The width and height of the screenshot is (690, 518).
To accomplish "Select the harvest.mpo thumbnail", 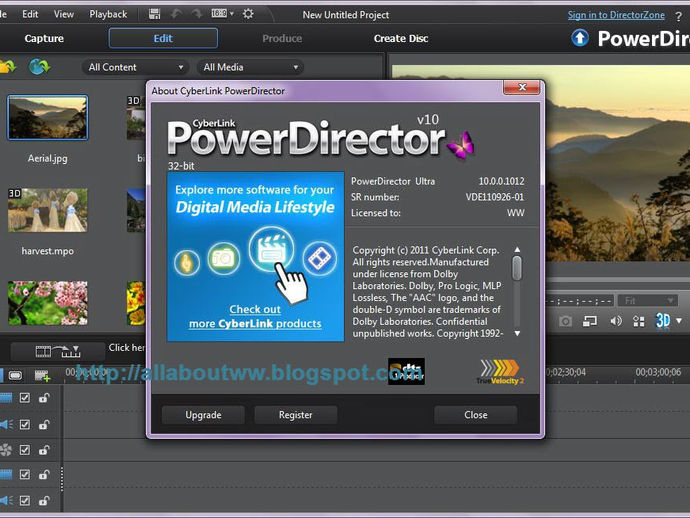I will (48, 210).
